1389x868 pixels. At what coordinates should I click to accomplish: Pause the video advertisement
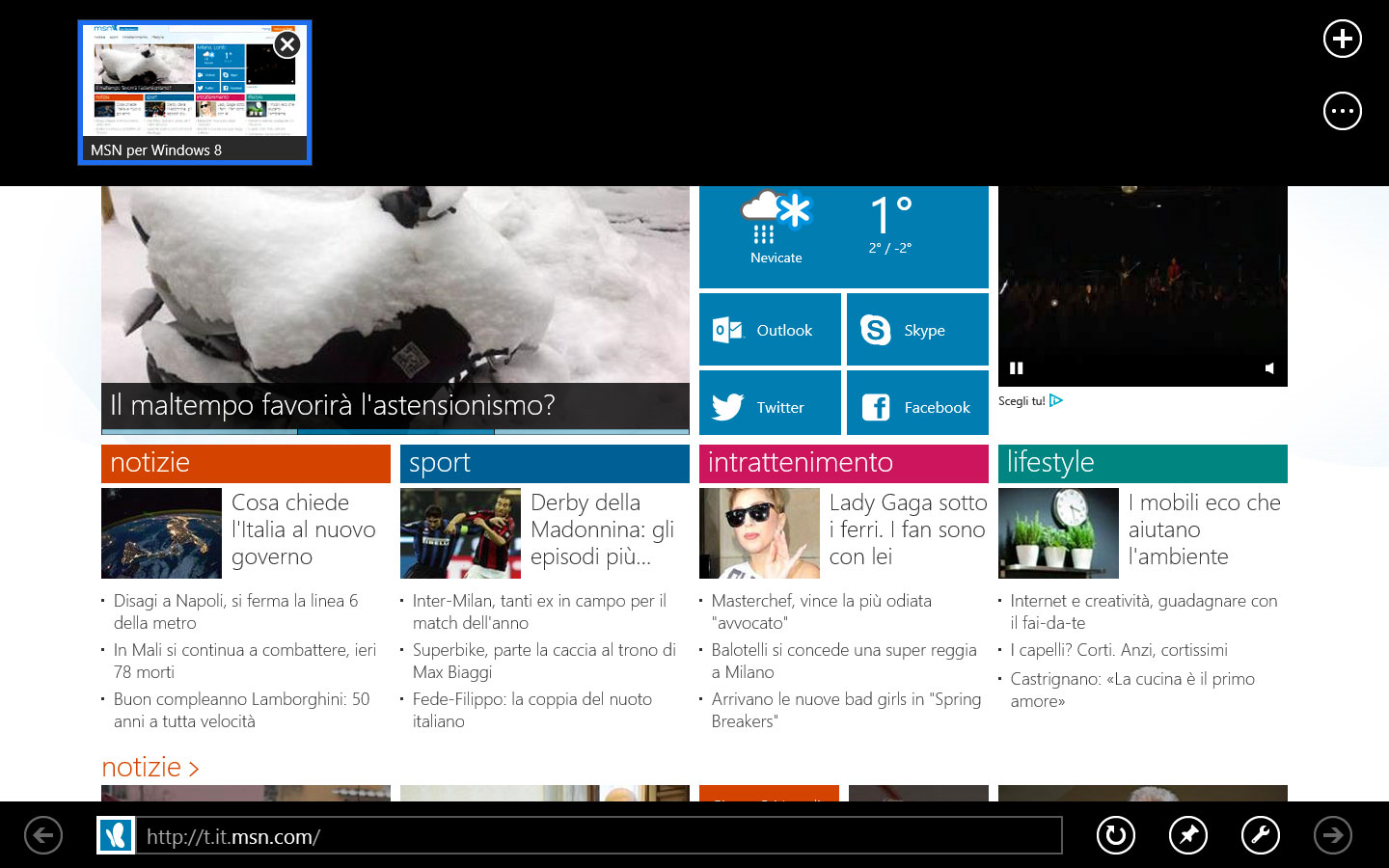1016,367
